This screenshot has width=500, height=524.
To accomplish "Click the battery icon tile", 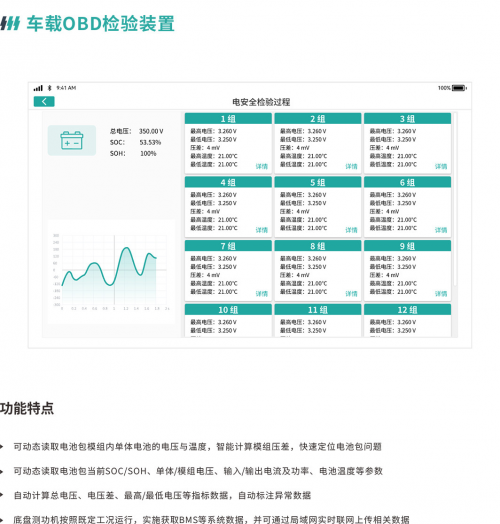I will (72, 140).
